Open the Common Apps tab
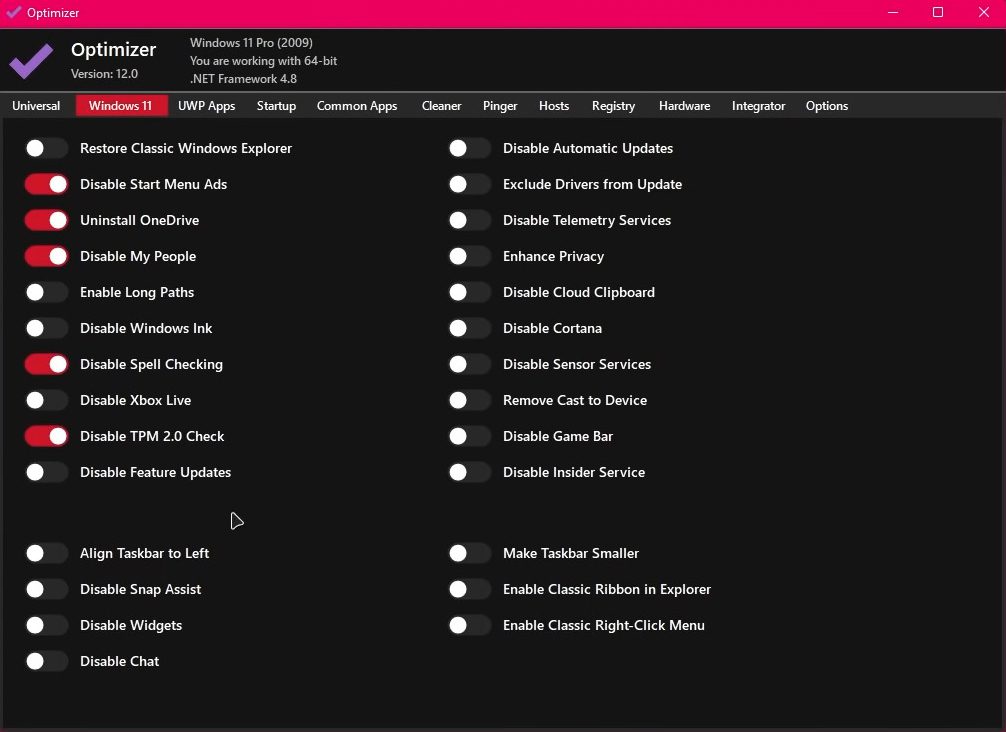The height and width of the screenshot is (732, 1006). 357,106
